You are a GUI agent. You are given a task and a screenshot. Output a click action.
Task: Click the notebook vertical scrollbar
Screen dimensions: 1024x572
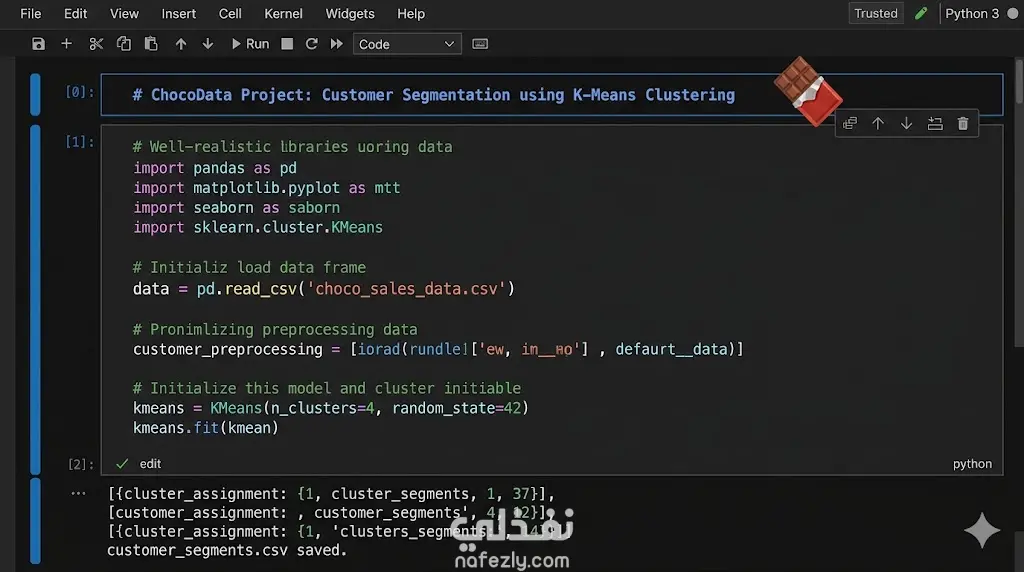[x=1019, y=82]
